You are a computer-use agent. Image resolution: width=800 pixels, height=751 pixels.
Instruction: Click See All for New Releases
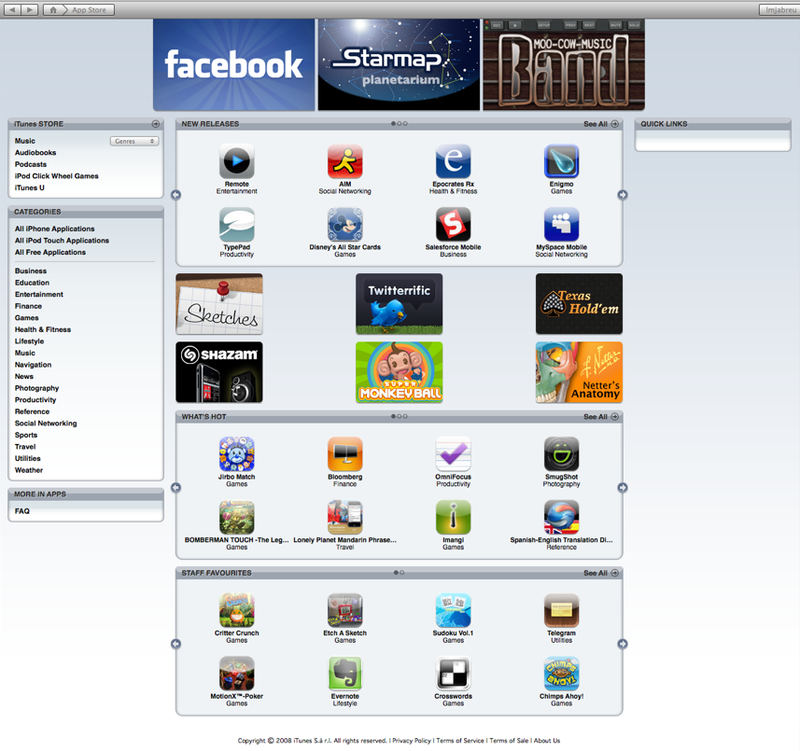click(x=601, y=124)
